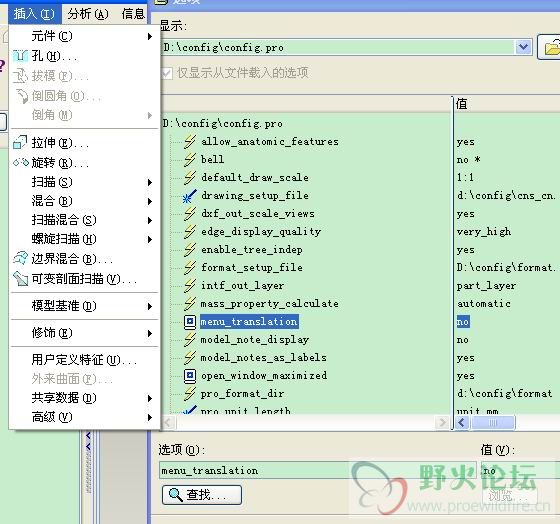560x524 pixels.
Task: Expand the Sweep (扫描) submenu arrow
Action: click(x=150, y=182)
